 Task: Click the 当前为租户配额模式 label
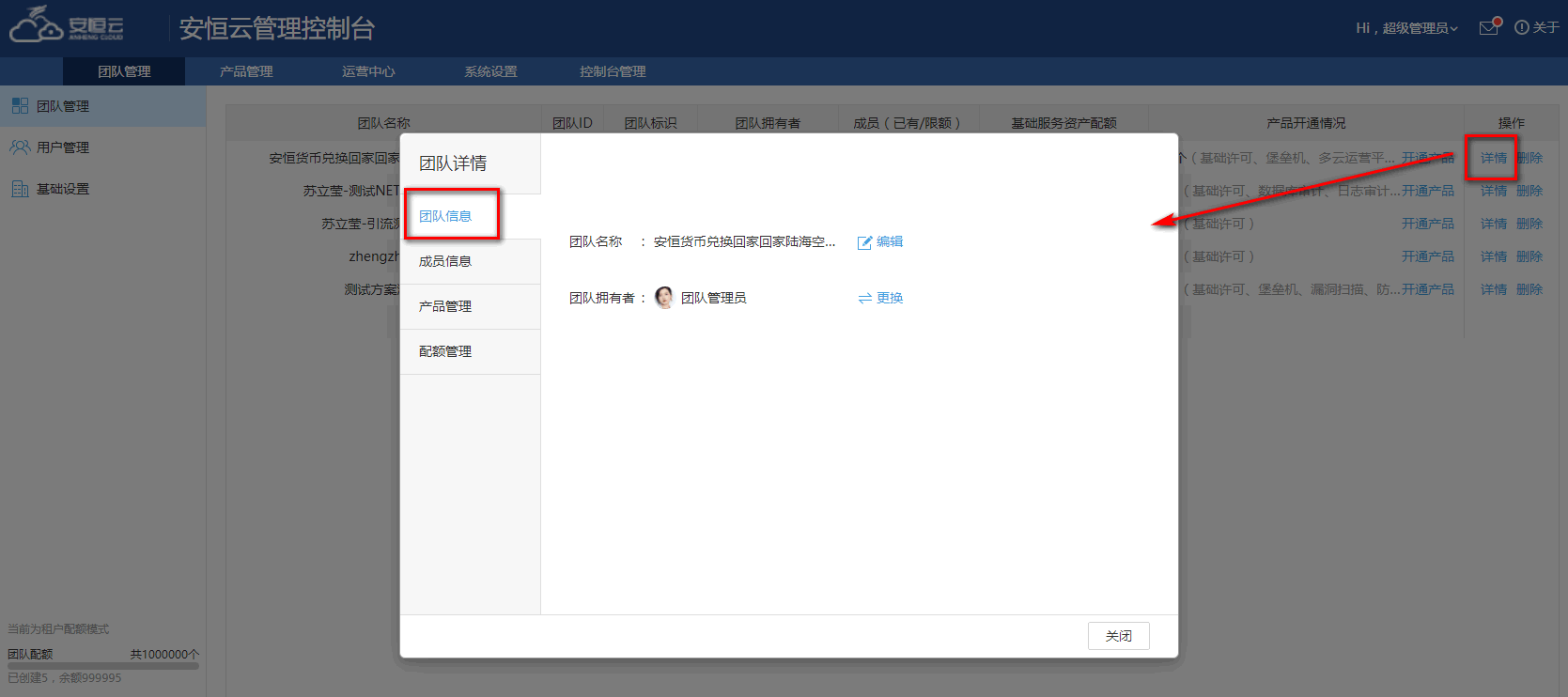58,628
